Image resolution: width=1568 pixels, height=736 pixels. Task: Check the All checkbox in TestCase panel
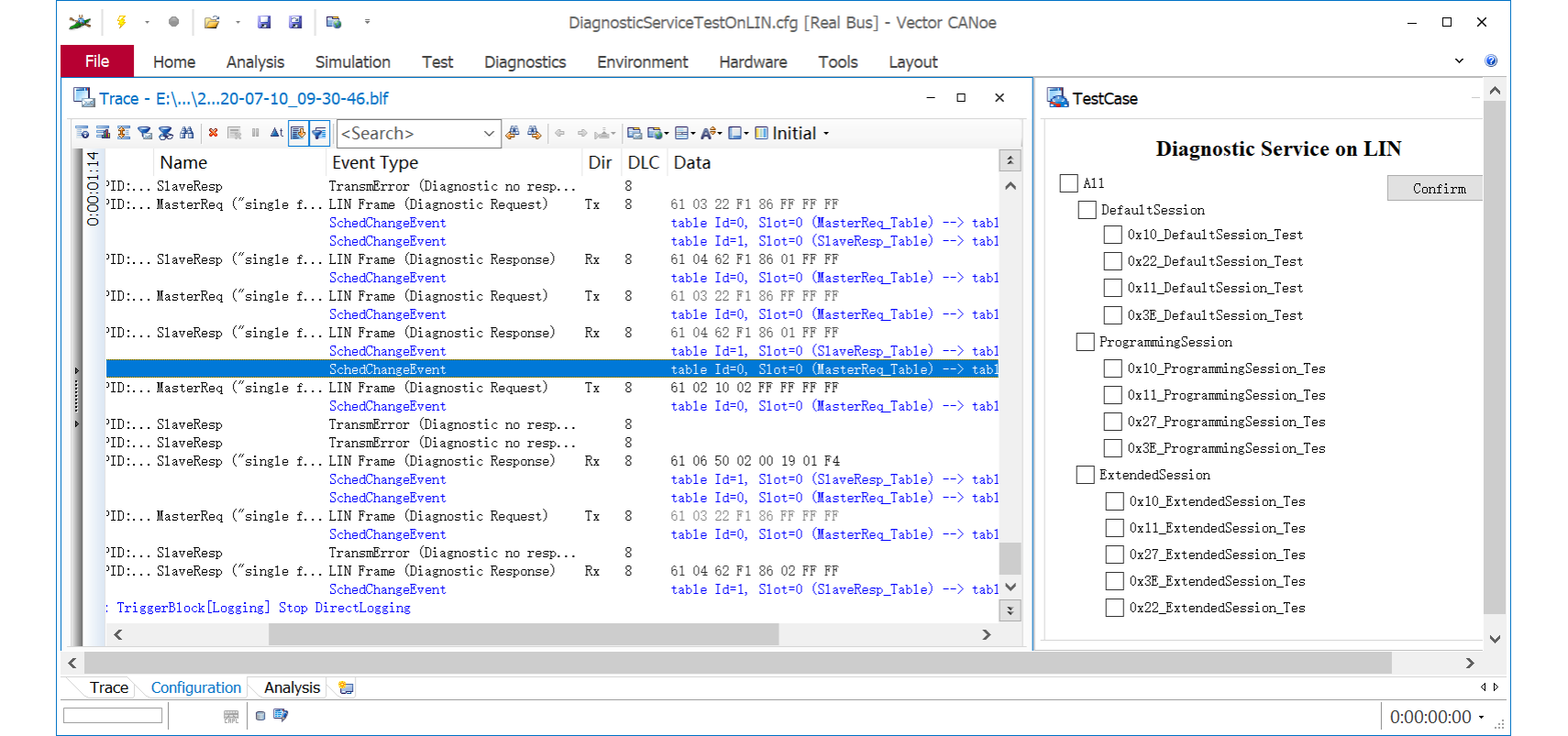(1068, 183)
